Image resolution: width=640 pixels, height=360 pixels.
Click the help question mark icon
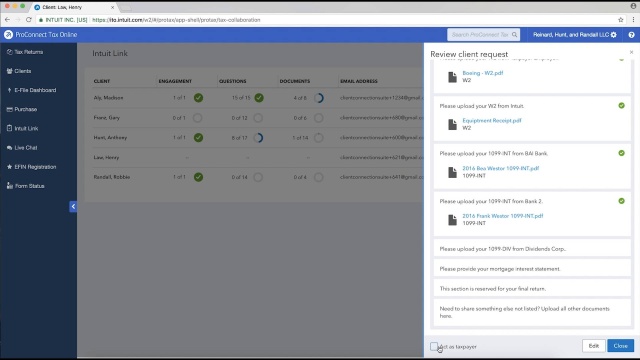631,35
